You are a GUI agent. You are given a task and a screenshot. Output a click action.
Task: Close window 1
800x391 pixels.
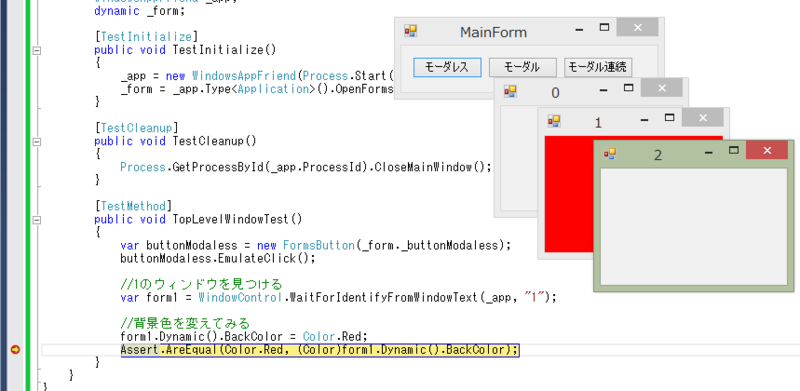point(703,117)
